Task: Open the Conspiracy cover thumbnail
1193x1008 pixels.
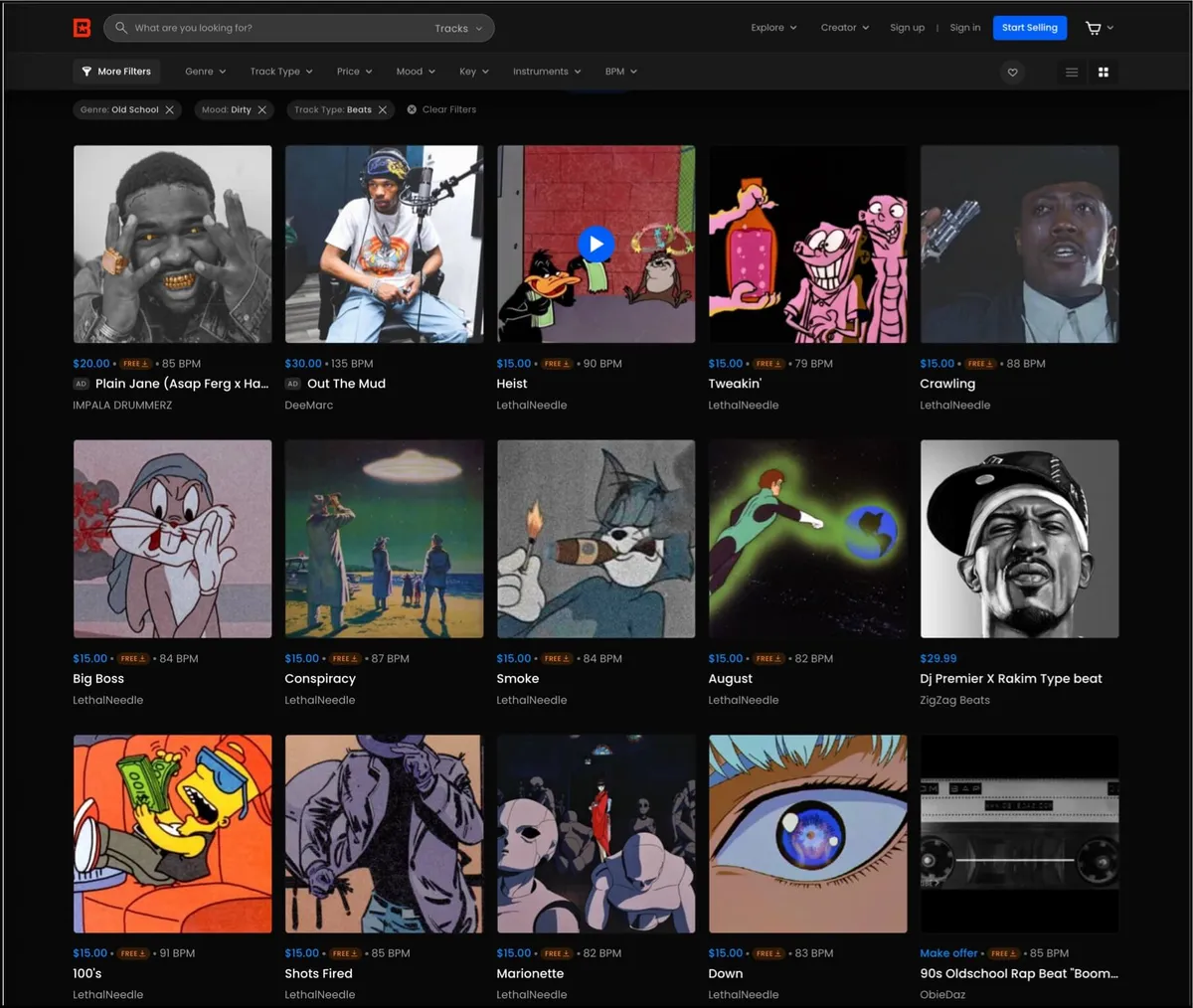Action: (384, 539)
